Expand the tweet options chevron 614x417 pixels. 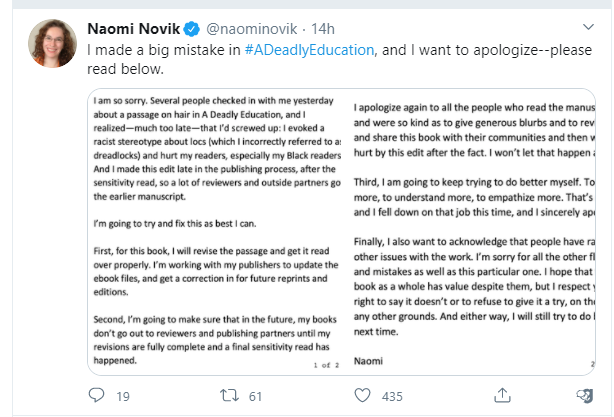point(588,27)
